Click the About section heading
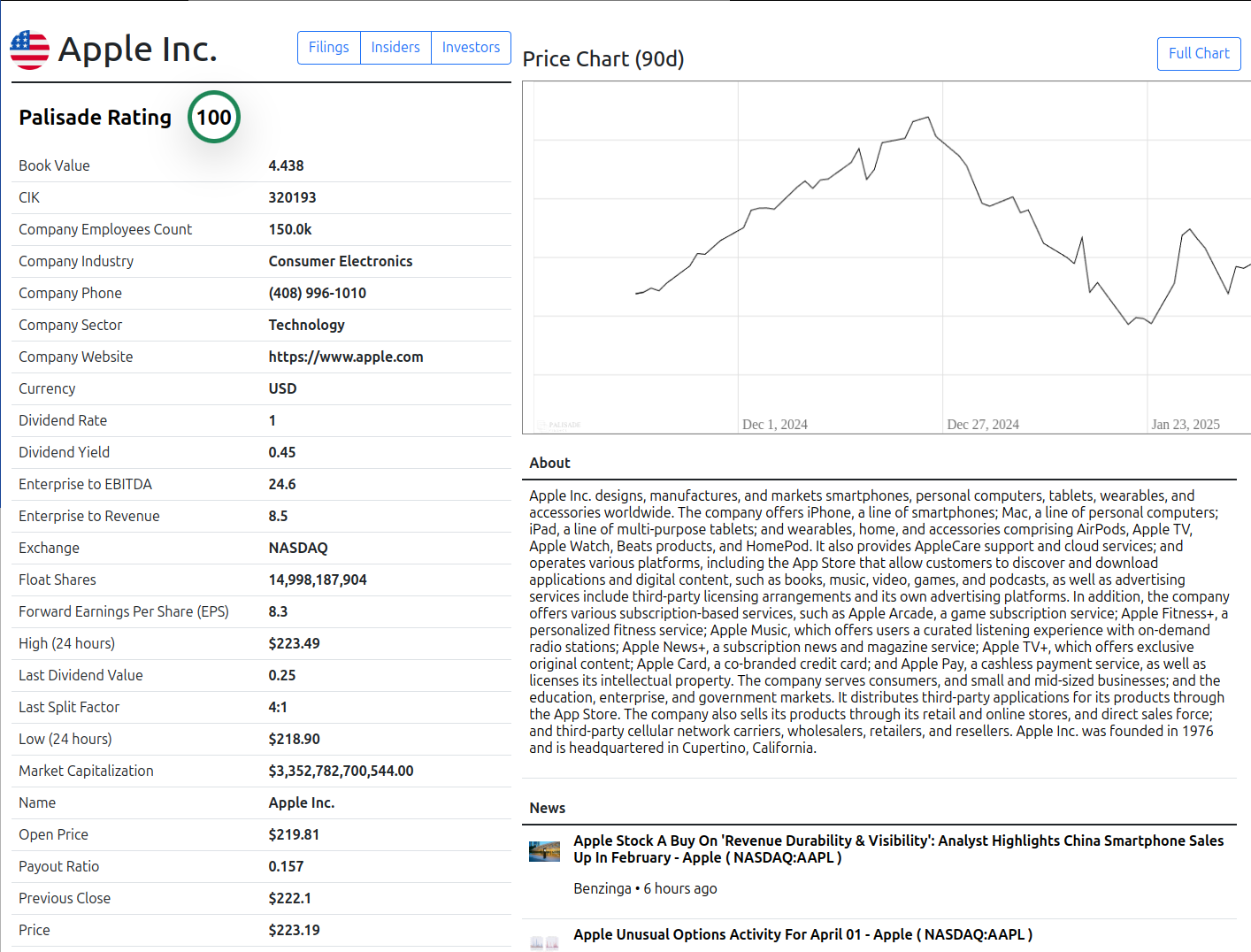1251x952 pixels. (x=549, y=463)
